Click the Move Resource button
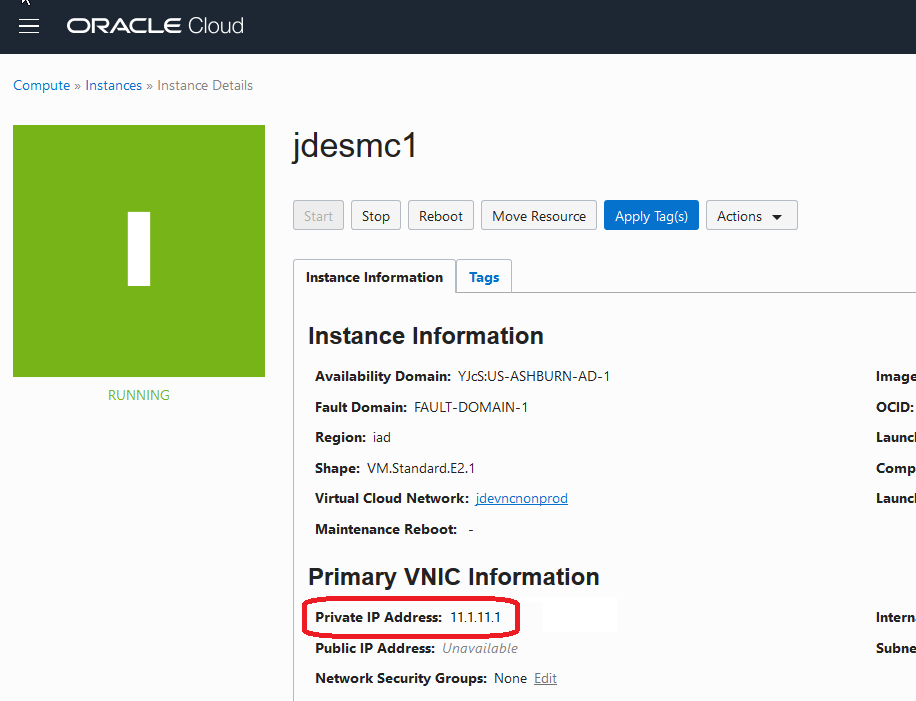This screenshot has height=701, width=916. 538,215
